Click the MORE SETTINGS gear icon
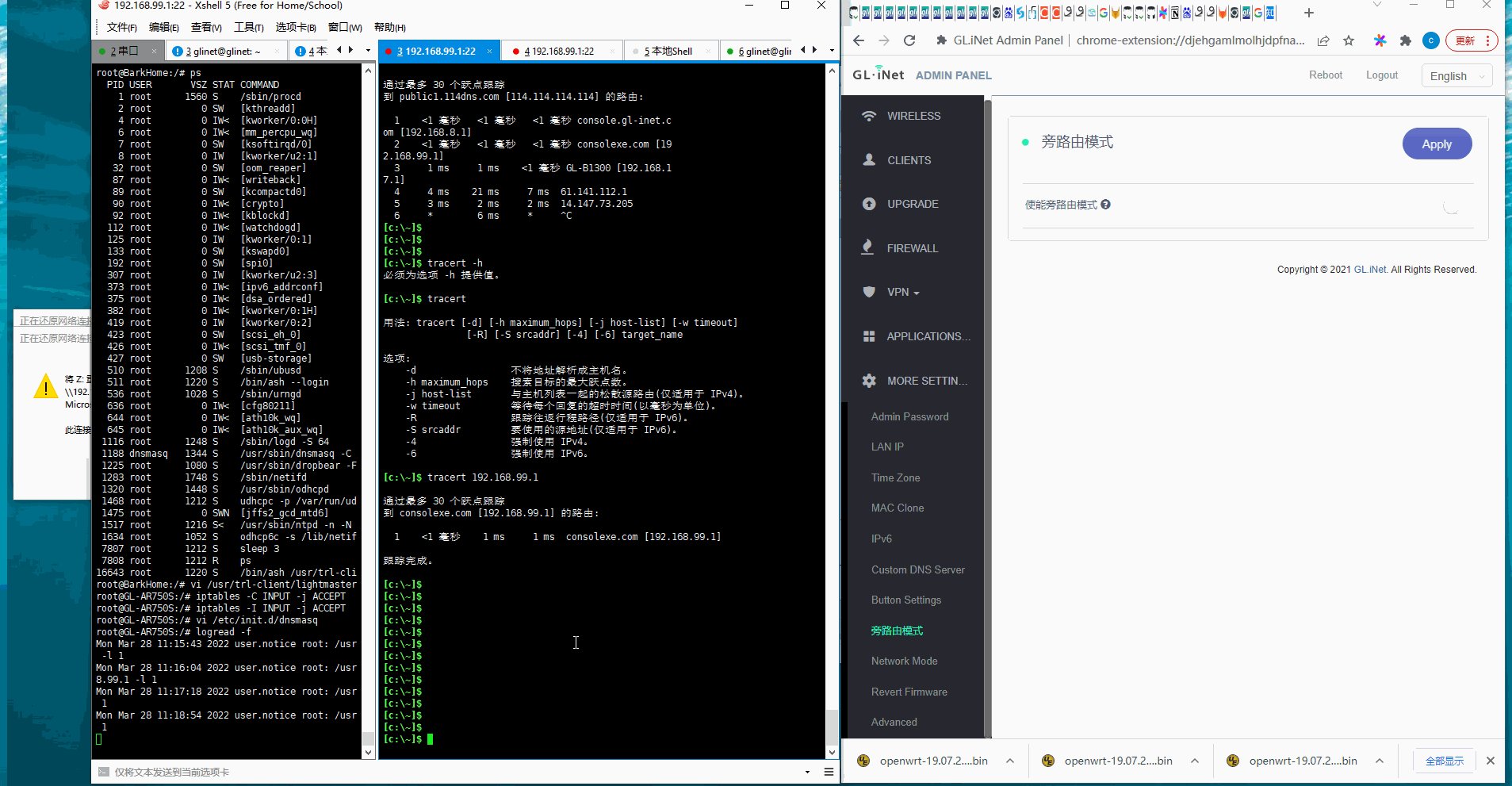Screen dimensions: 1512x786 tap(869, 381)
